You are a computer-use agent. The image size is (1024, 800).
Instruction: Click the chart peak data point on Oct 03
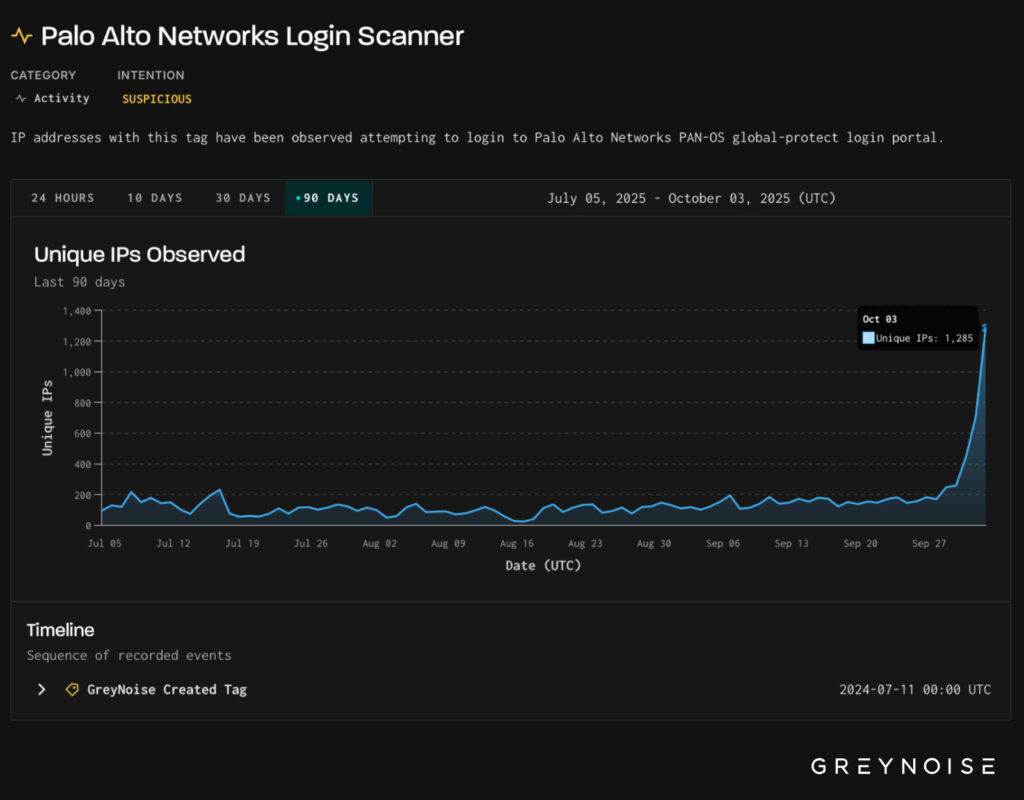click(x=983, y=325)
